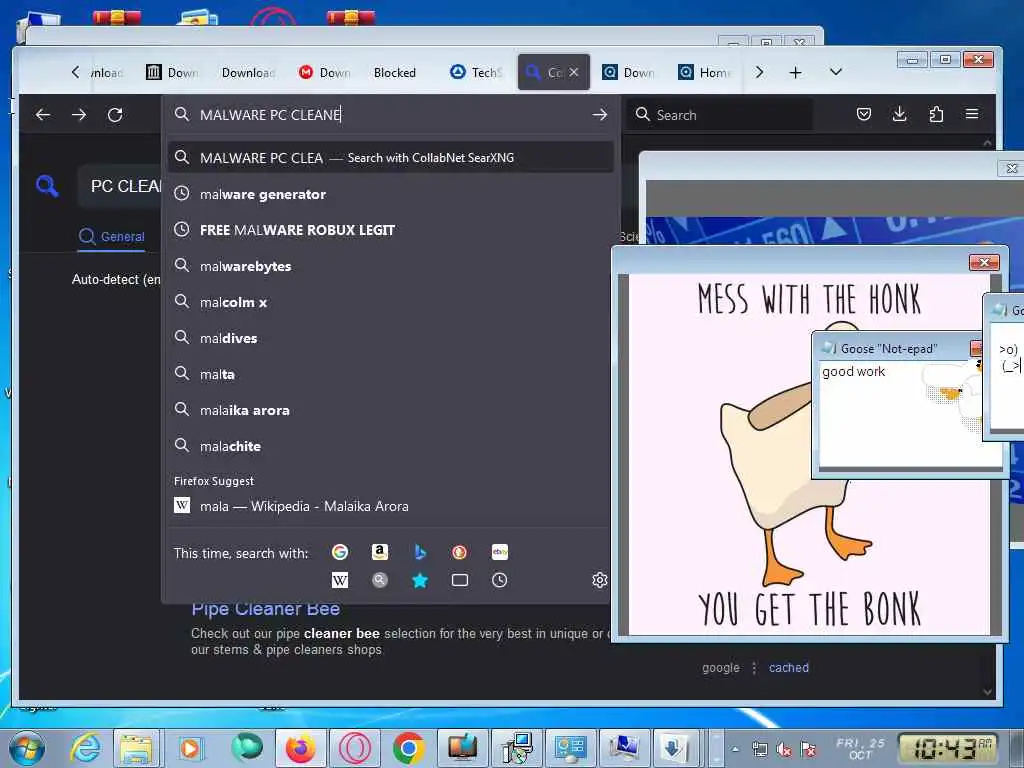Search this time with DuckDuckGo
The image size is (1024, 768).
(x=460, y=552)
